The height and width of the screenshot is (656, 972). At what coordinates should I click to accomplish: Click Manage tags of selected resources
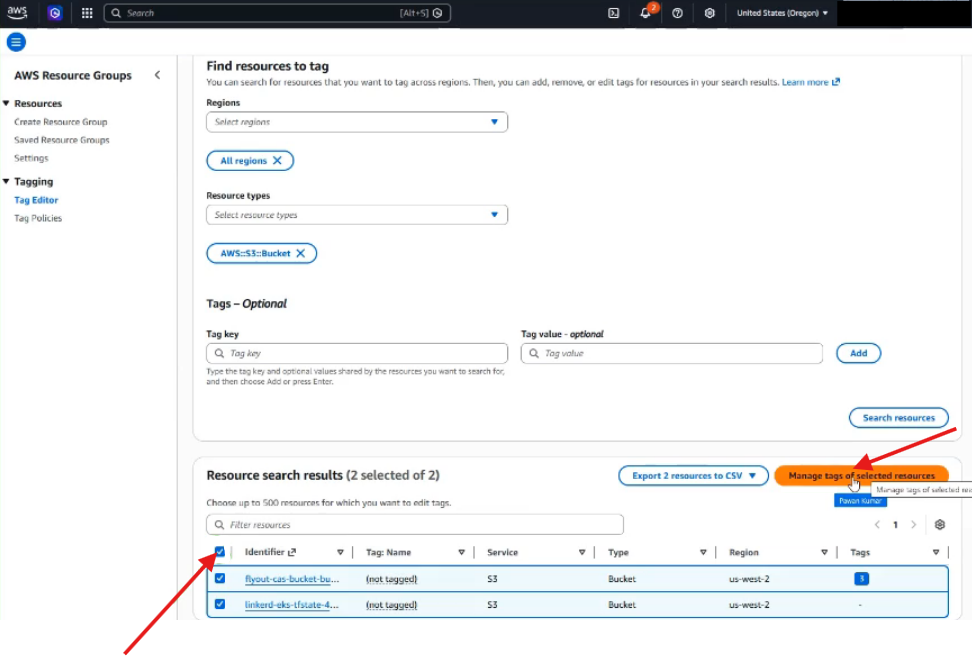pos(861,476)
